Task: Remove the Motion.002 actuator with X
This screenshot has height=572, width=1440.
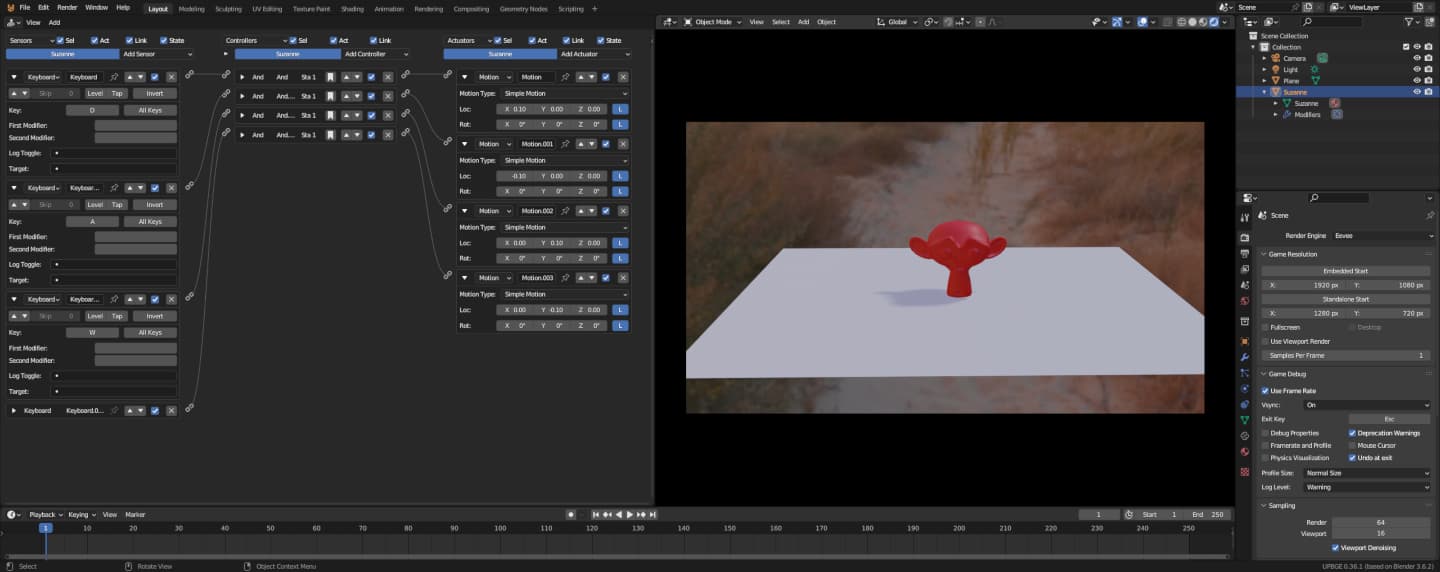Action: pos(623,211)
